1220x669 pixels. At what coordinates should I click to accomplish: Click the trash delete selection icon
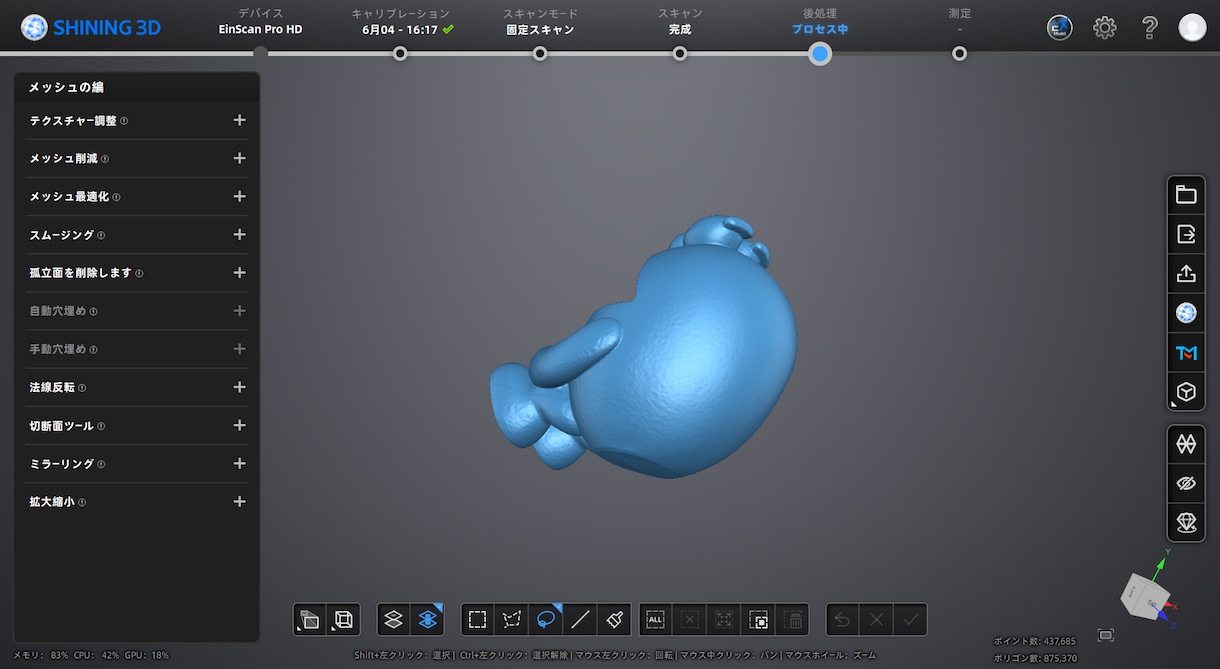pyautogui.click(x=794, y=620)
